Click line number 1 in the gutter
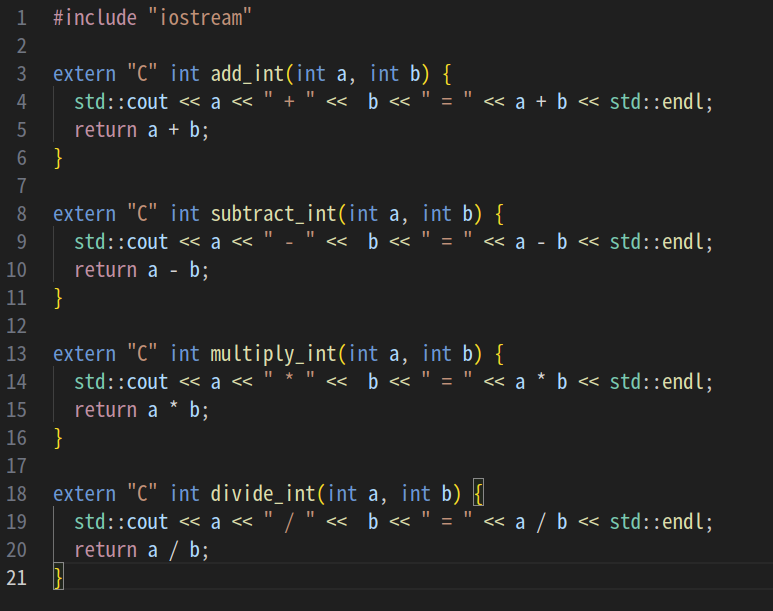Screen dimensions: 773x611 click(x=22, y=18)
